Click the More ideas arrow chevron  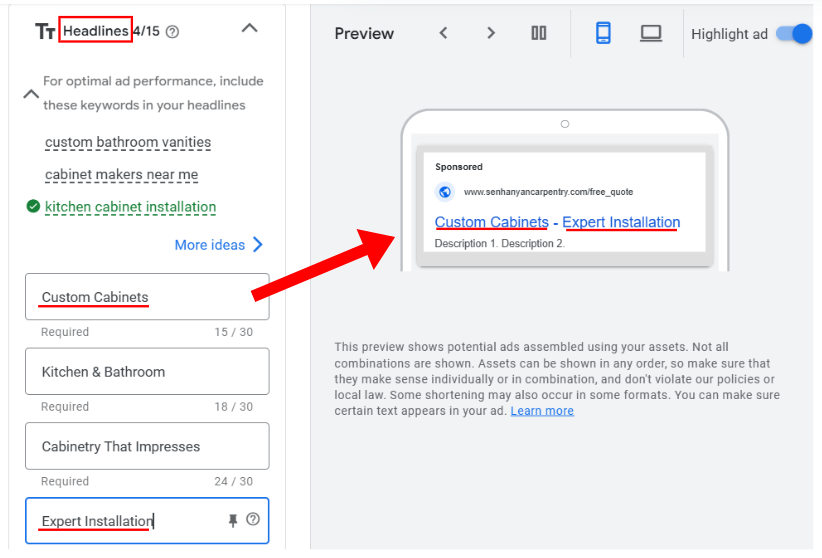tap(258, 245)
